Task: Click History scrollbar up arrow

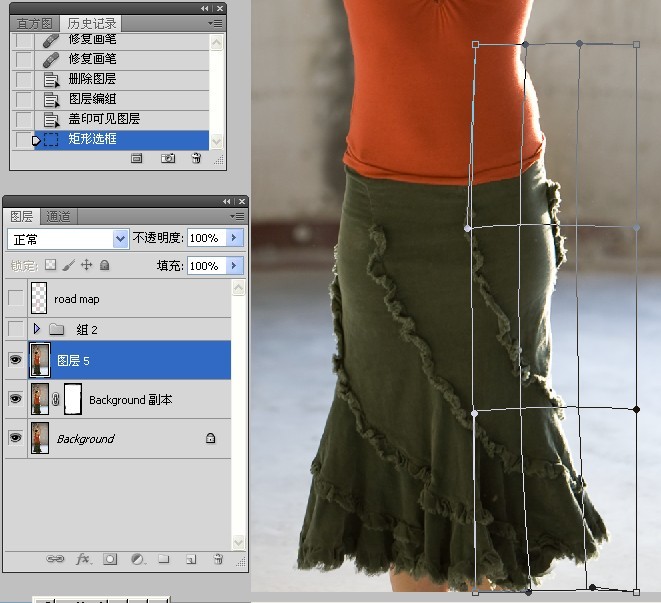Action: [216, 42]
